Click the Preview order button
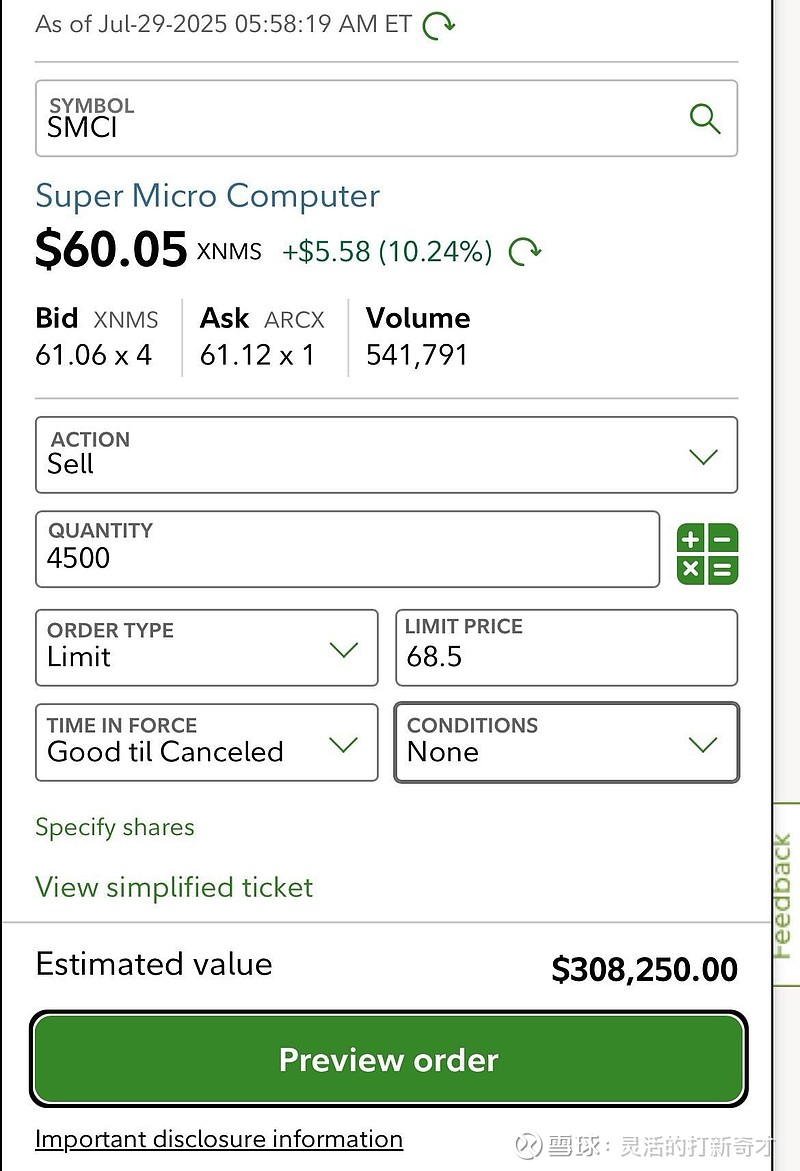The height and width of the screenshot is (1171, 800). 388,1060
